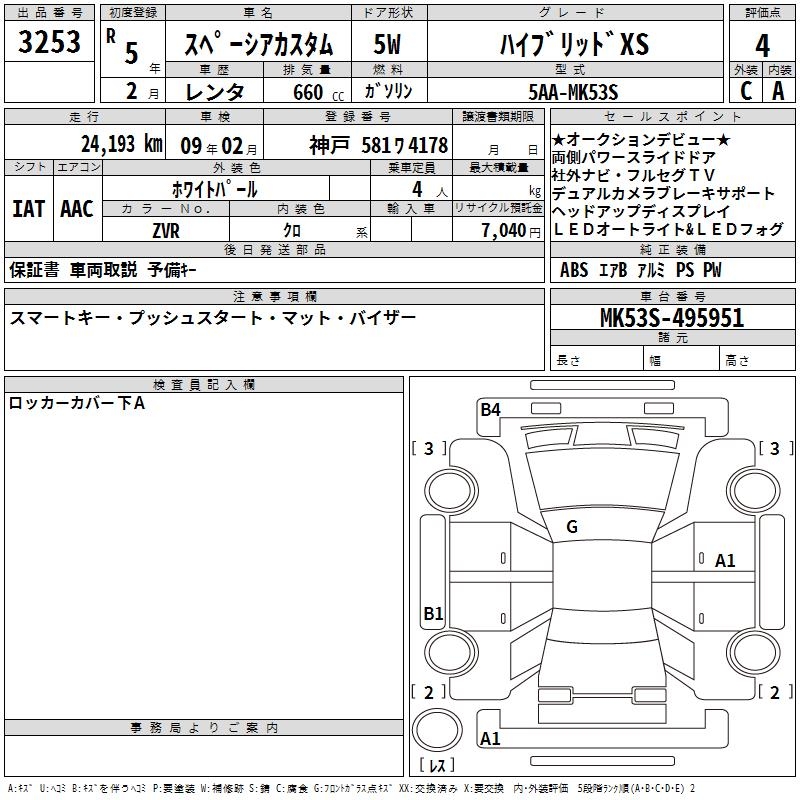Click the grade ハイブリッドXS
The height and width of the screenshot is (800, 800).
tap(574, 44)
